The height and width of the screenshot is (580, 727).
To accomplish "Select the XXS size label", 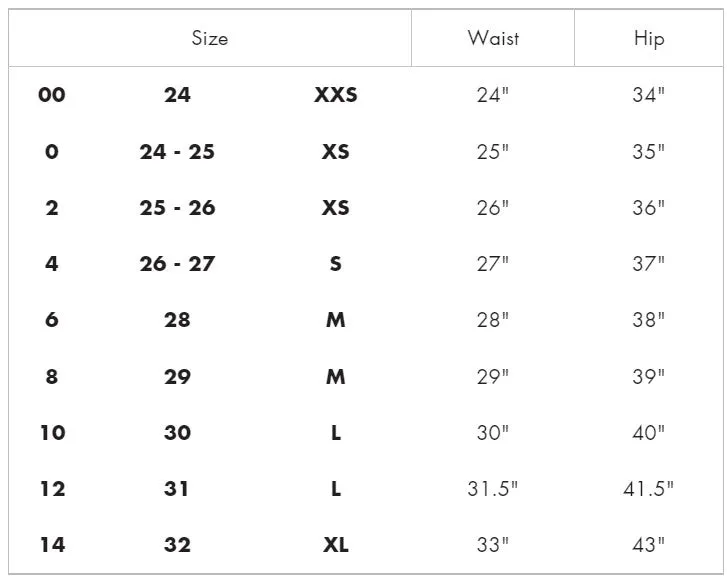I will (x=336, y=95).
